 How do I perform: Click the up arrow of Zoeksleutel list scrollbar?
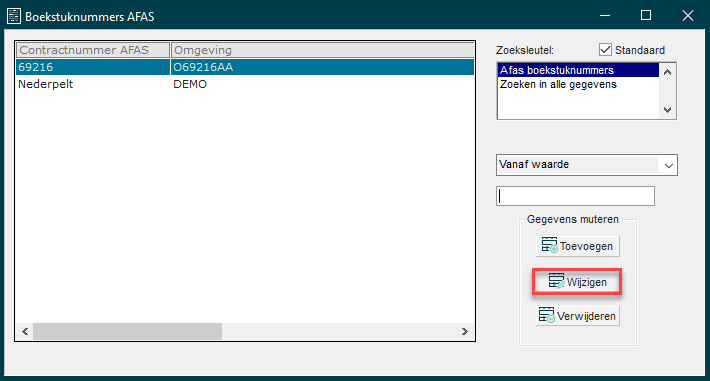(x=667, y=72)
